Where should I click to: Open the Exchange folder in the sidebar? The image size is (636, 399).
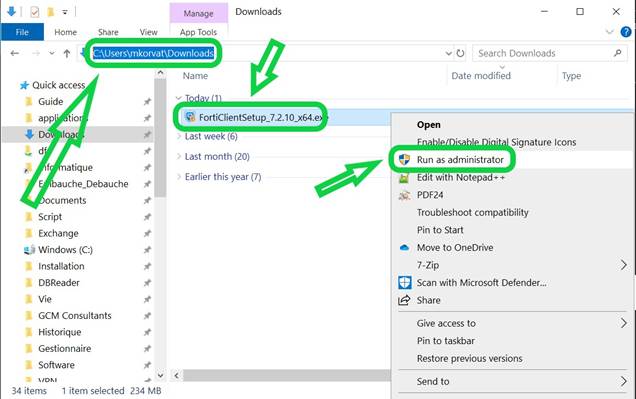[x=58, y=234]
